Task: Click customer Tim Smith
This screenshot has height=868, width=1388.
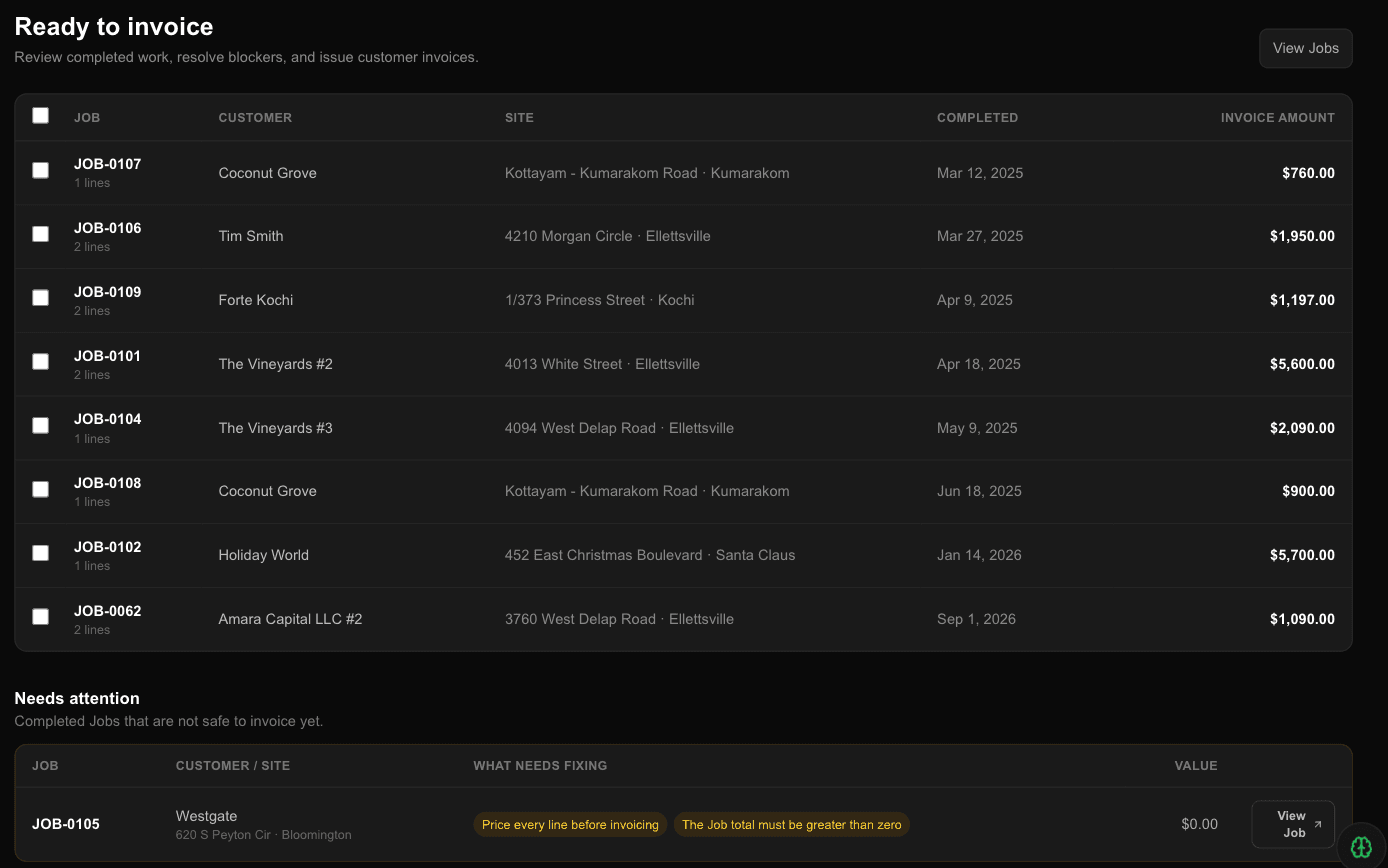Action: point(251,236)
